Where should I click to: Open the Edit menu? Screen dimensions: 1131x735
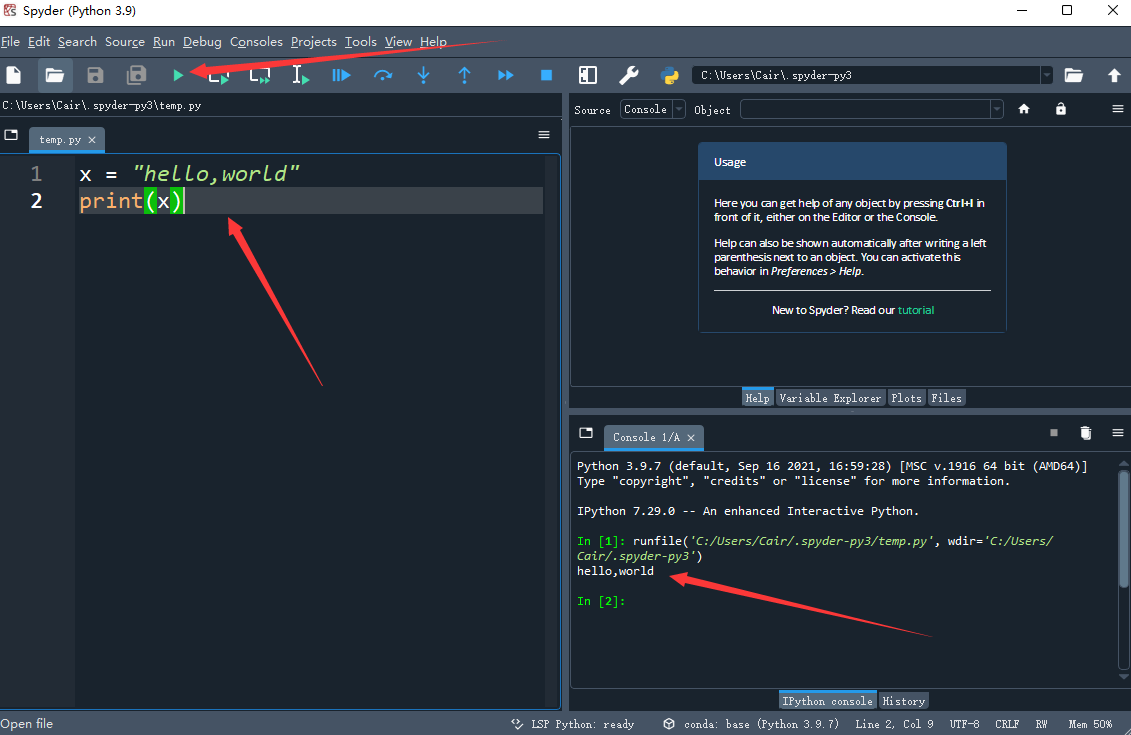39,42
